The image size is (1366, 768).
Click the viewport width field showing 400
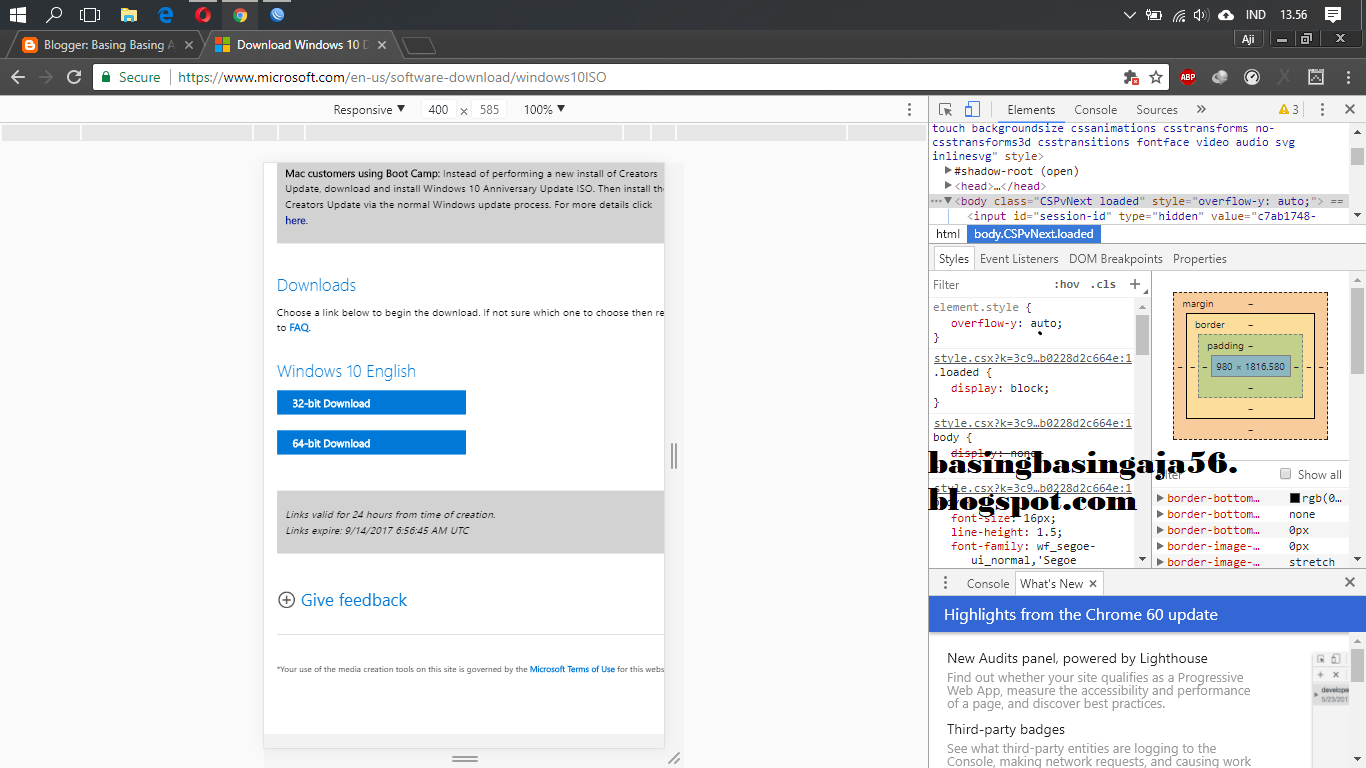(x=438, y=110)
